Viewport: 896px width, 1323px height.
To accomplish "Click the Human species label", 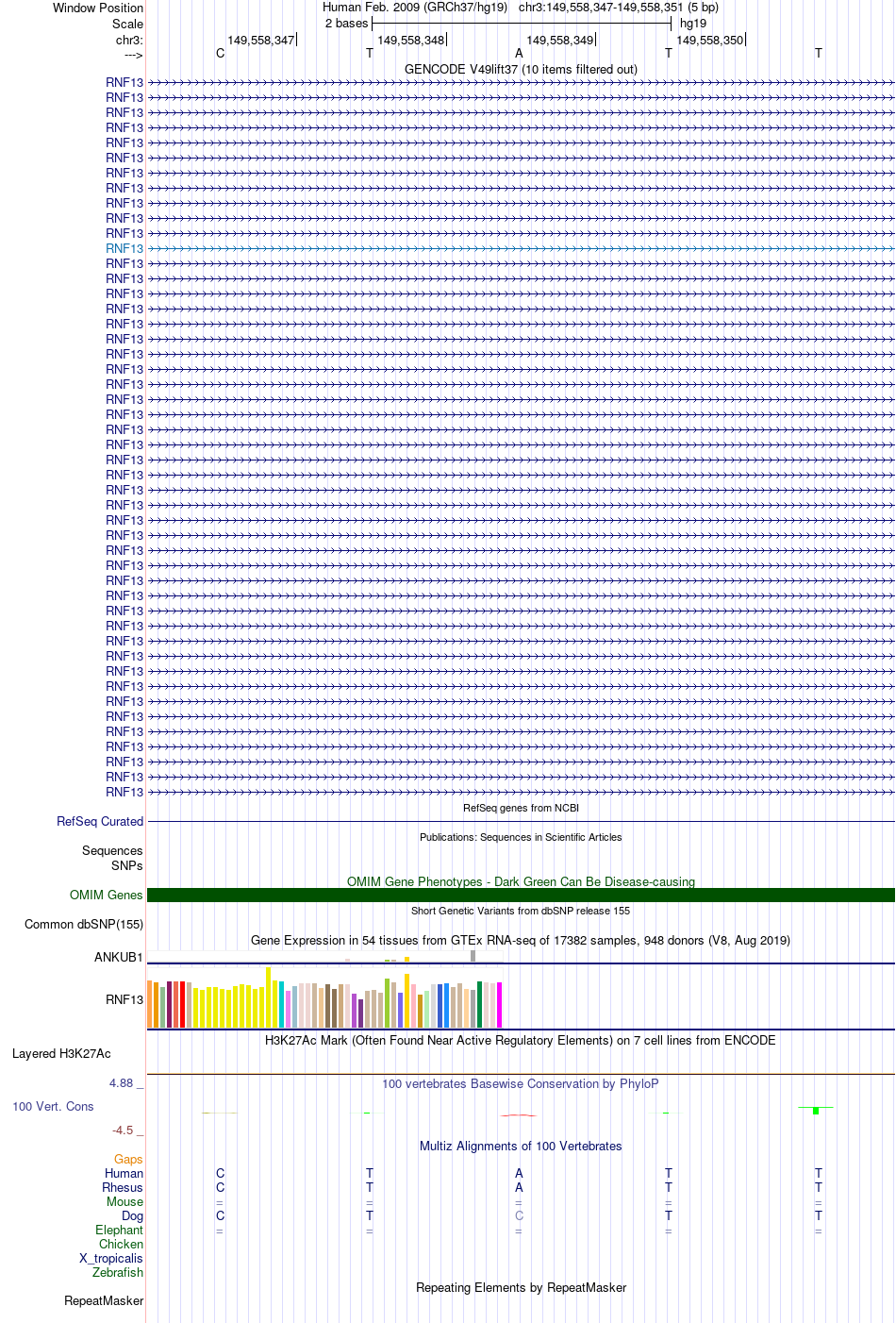I will pos(124,1173).
